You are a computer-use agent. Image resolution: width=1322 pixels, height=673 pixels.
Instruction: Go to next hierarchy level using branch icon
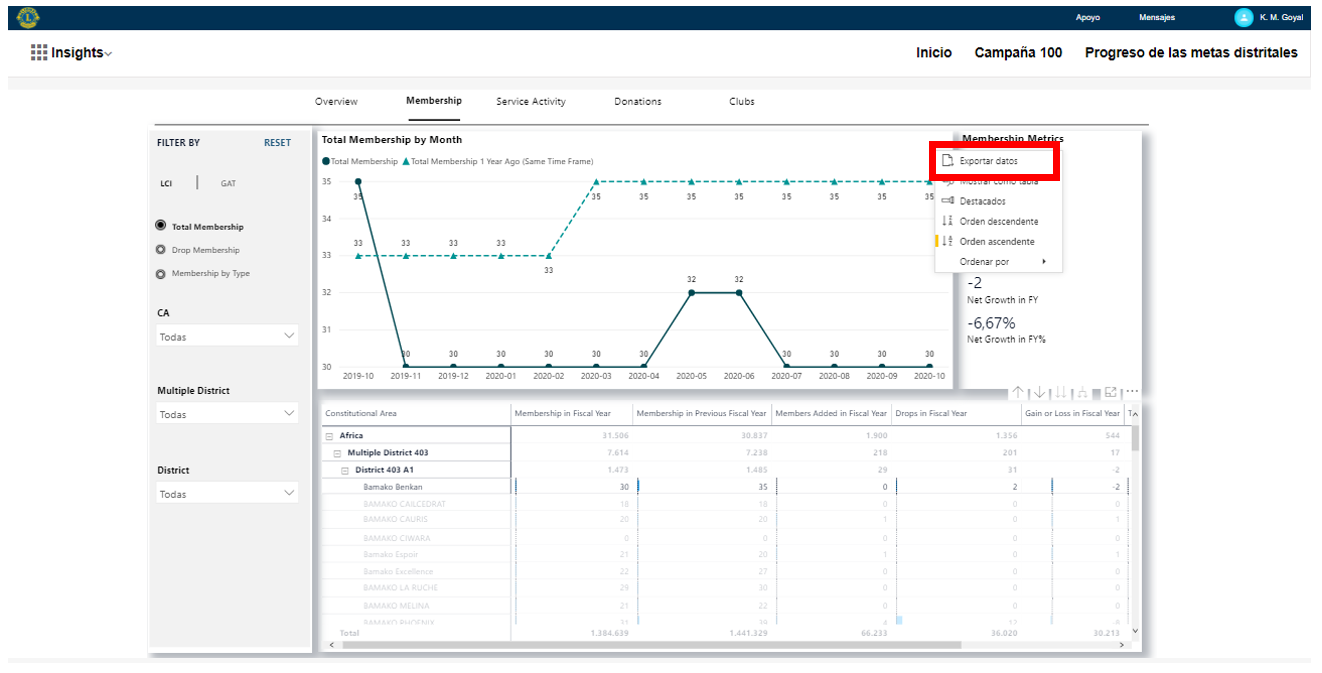[1080, 391]
